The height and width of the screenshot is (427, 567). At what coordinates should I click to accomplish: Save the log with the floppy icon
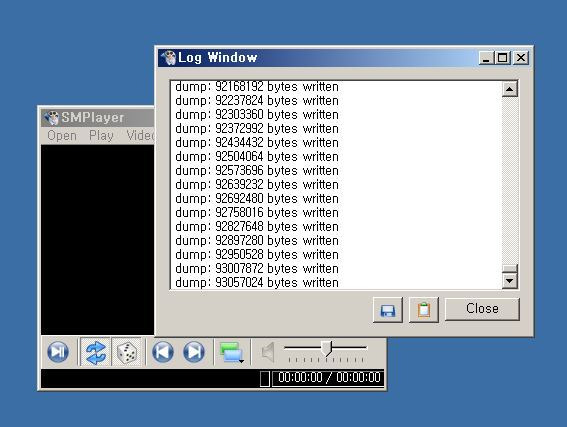(x=388, y=310)
